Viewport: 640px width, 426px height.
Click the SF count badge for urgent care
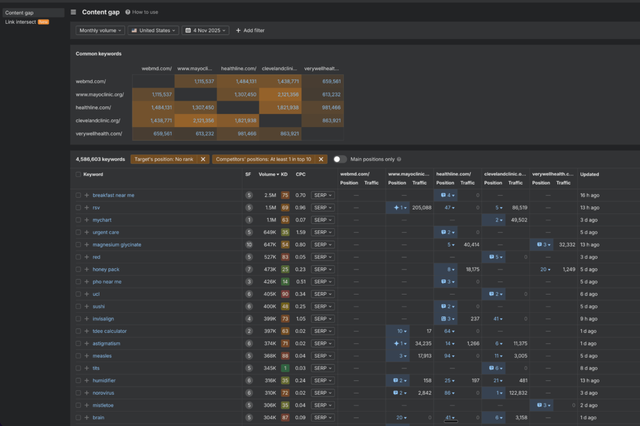click(248, 232)
